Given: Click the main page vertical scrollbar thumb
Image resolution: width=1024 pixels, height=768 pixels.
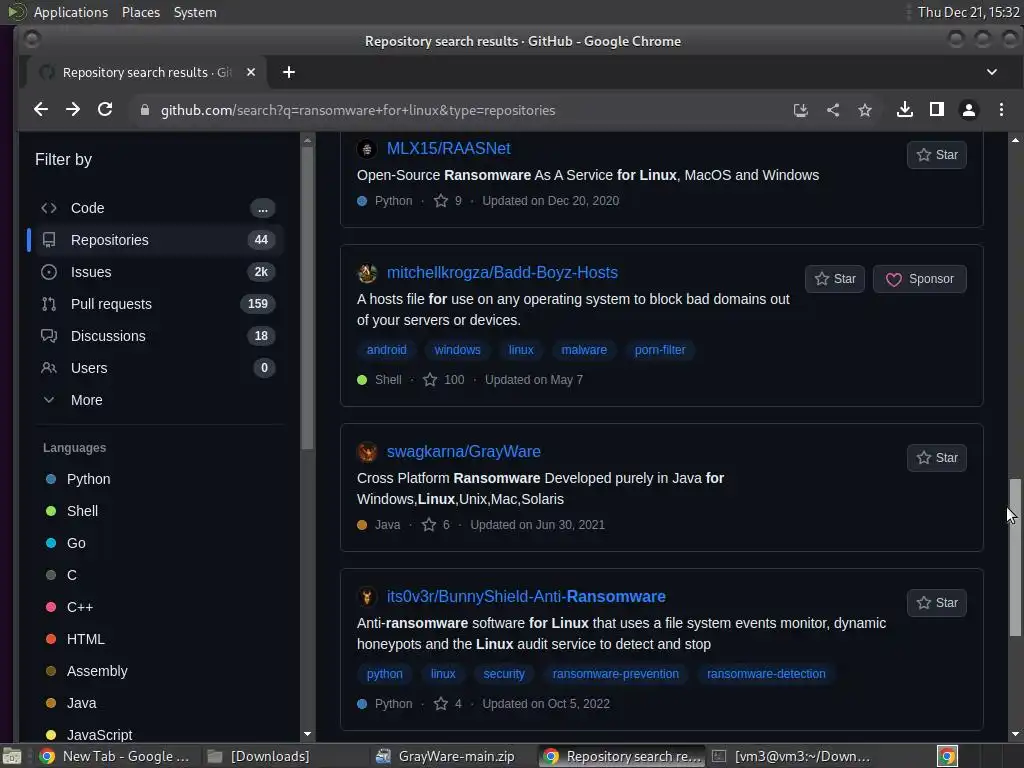Looking at the screenshot, I should point(1015,557).
